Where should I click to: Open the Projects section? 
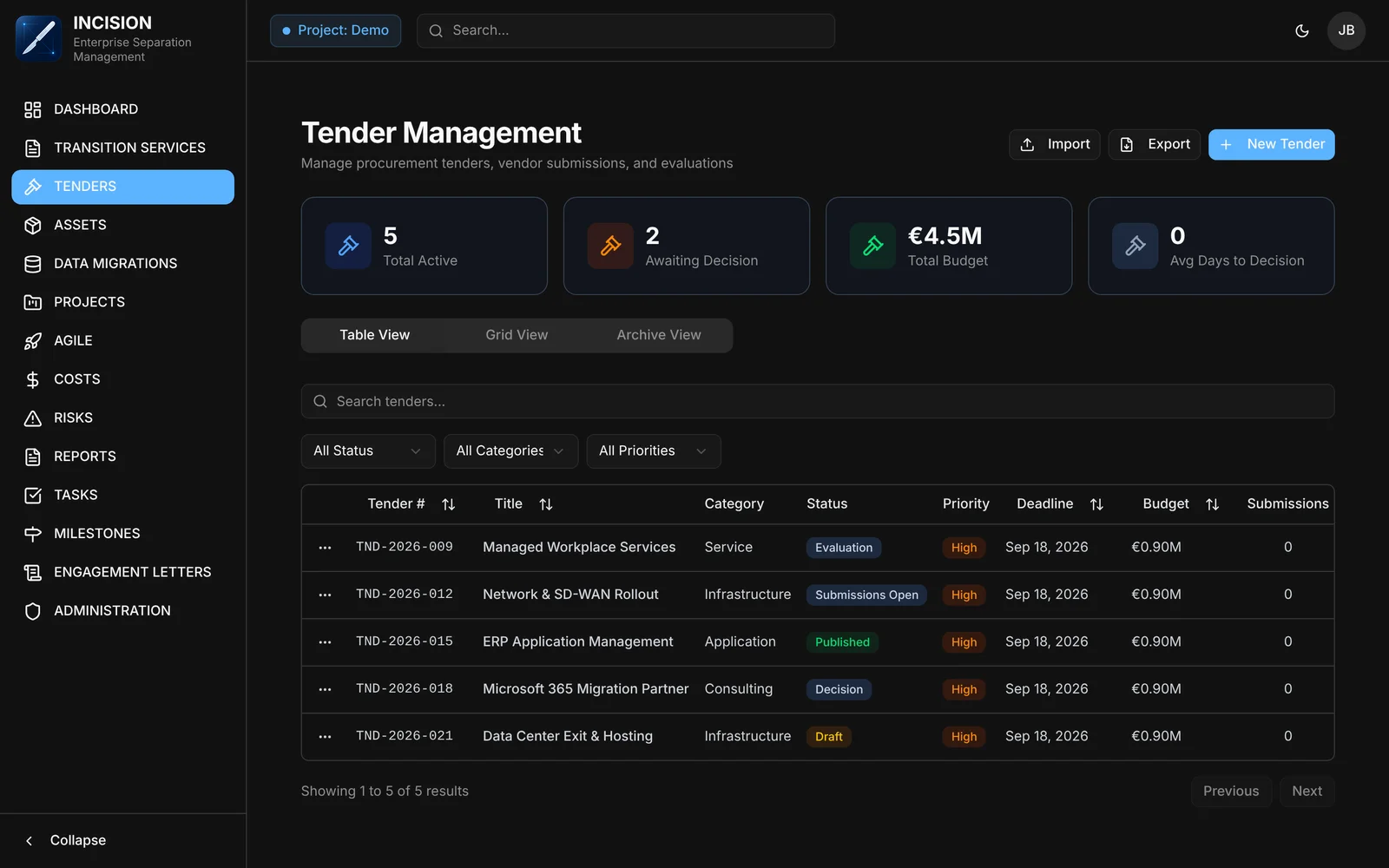[122, 302]
